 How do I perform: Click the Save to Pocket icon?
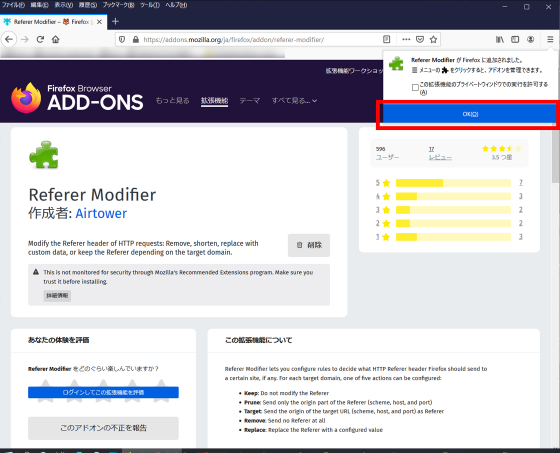(420, 39)
